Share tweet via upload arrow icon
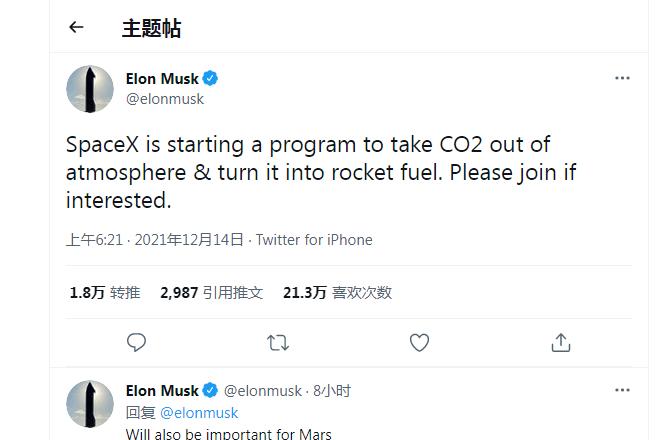 pyautogui.click(x=561, y=343)
